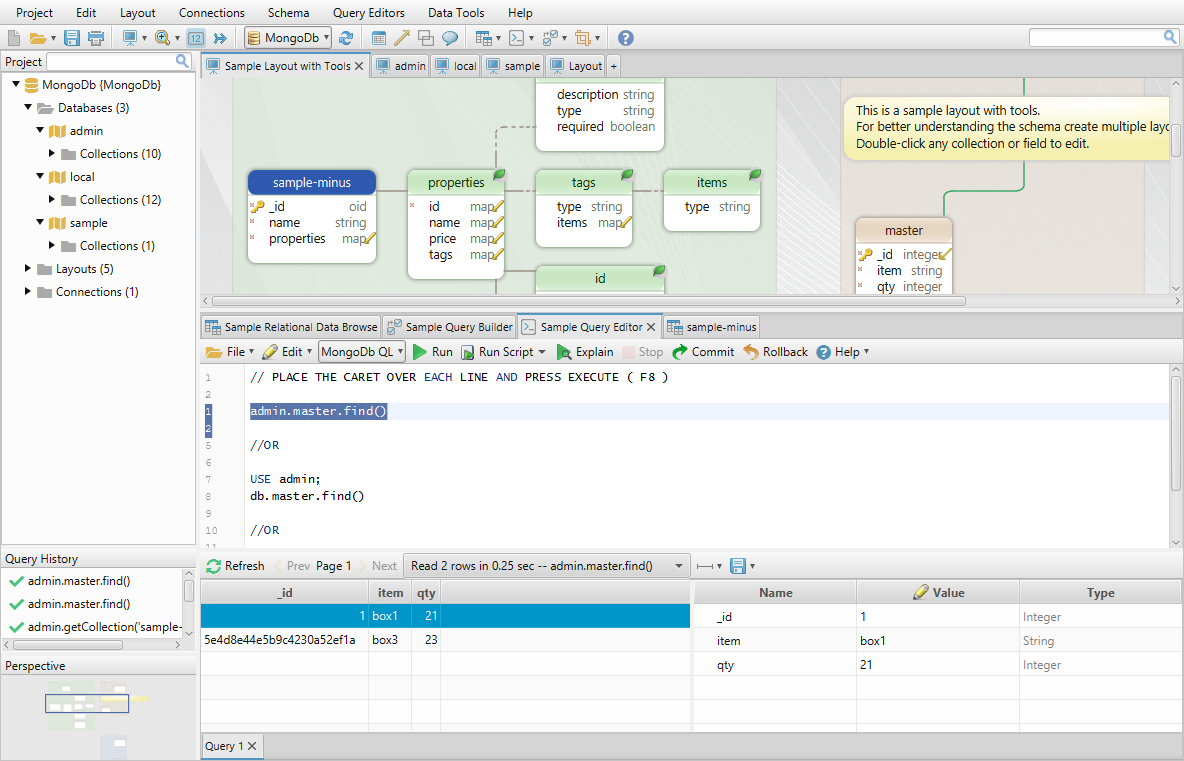Viewport: 1184px width, 761px height.
Task: Click the column width arrow icon in results
Action: pos(705,565)
